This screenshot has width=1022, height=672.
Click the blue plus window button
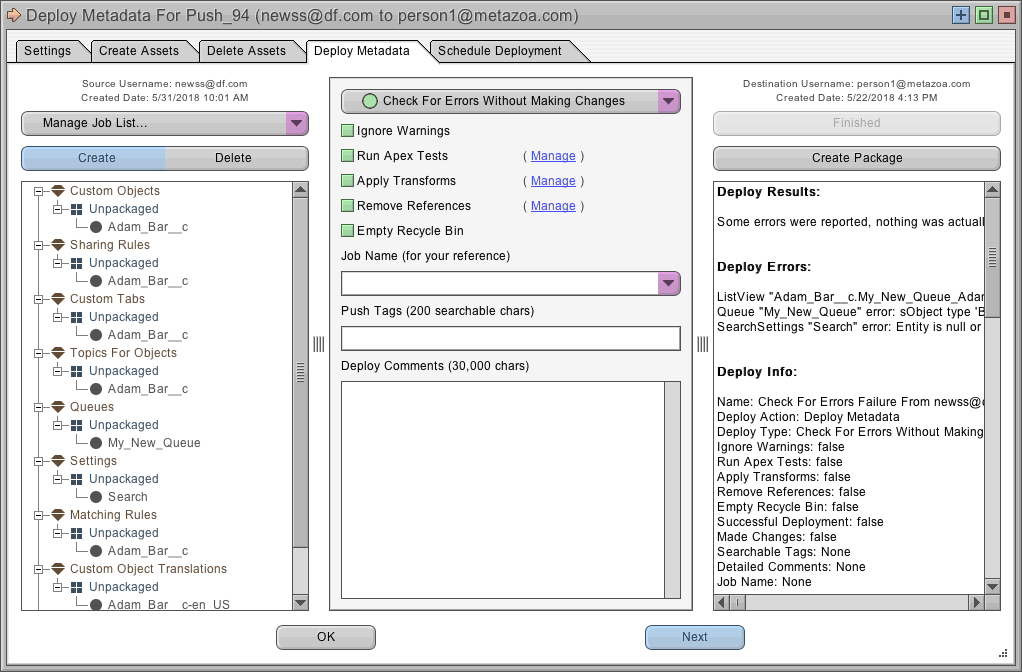(x=961, y=15)
